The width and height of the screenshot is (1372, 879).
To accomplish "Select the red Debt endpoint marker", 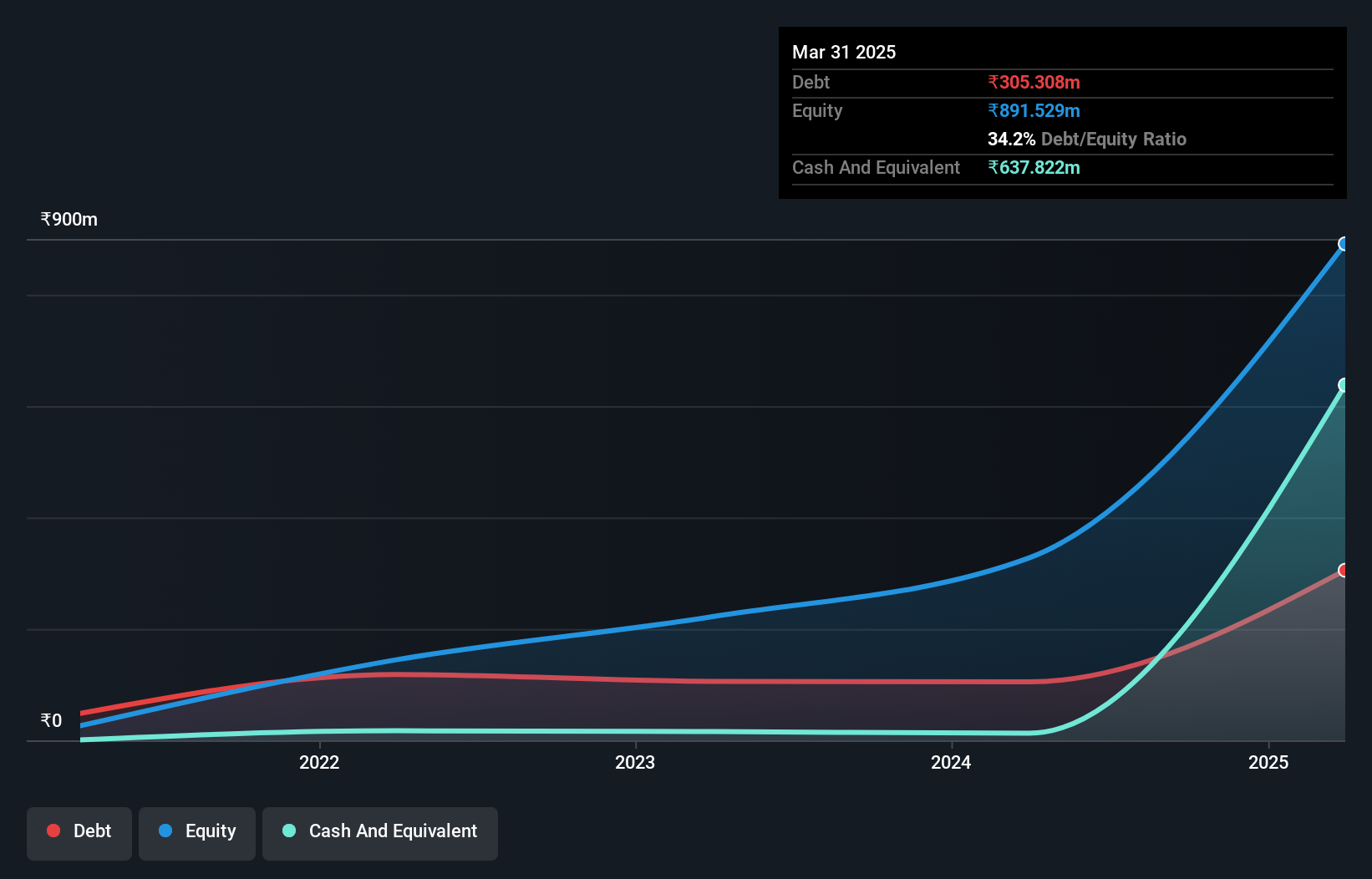I will pos(1343,570).
